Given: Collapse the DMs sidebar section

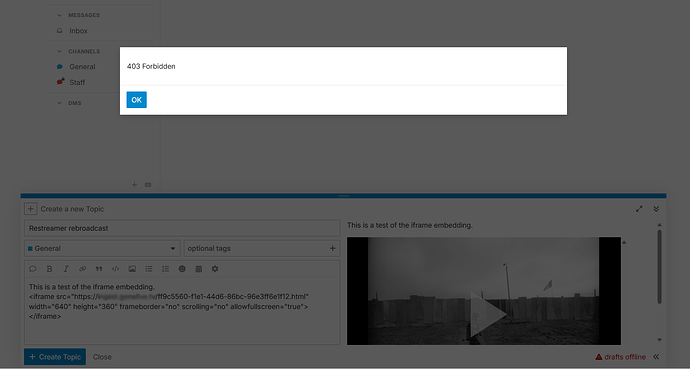Looking at the screenshot, I should click(59, 103).
